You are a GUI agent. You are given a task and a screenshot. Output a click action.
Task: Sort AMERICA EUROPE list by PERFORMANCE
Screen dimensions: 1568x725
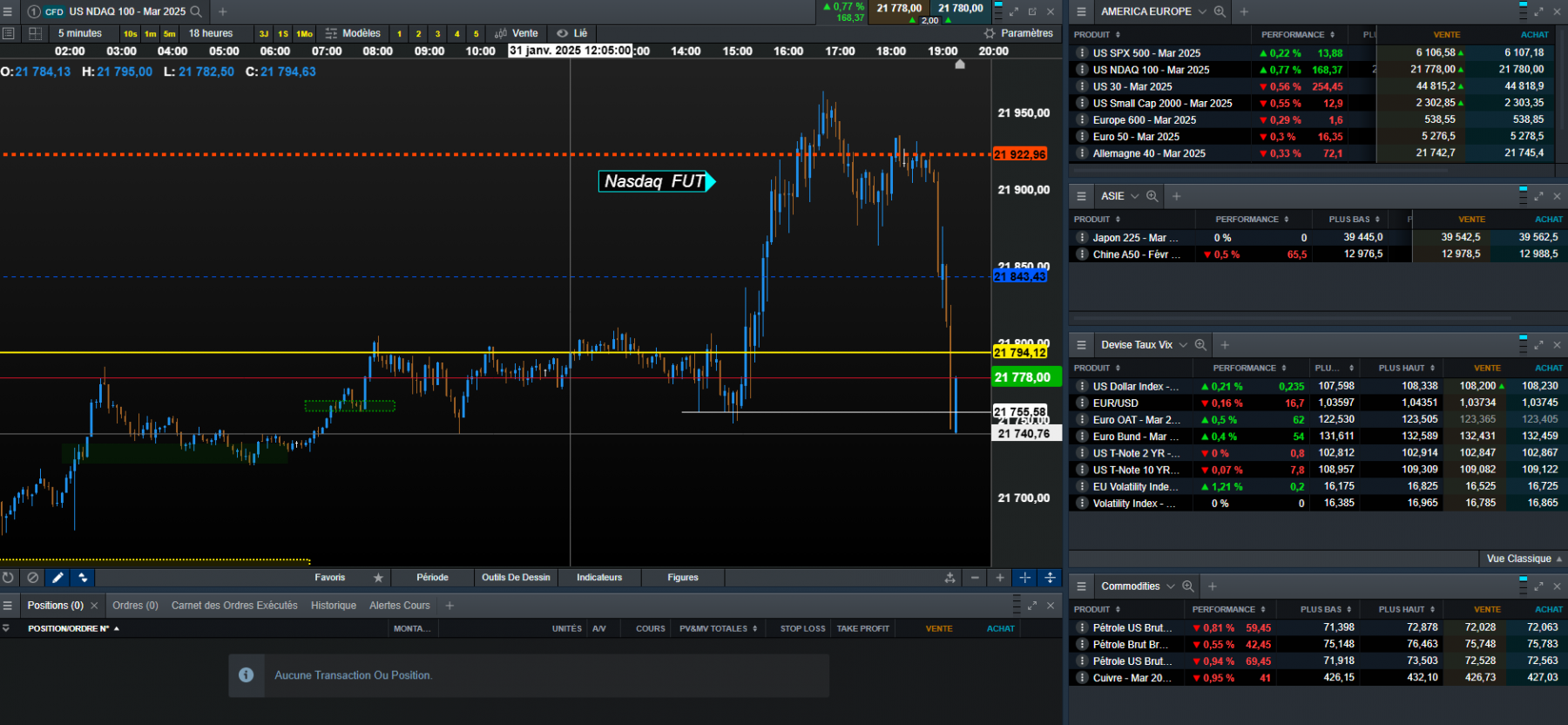(x=1297, y=35)
